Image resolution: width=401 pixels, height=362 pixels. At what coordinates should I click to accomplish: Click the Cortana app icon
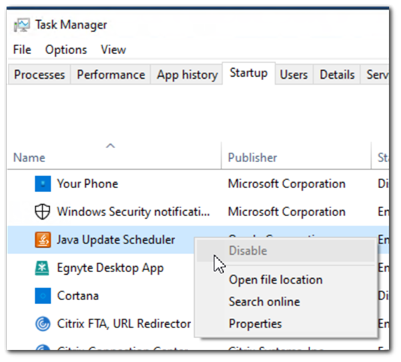pyautogui.click(x=43, y=296)
